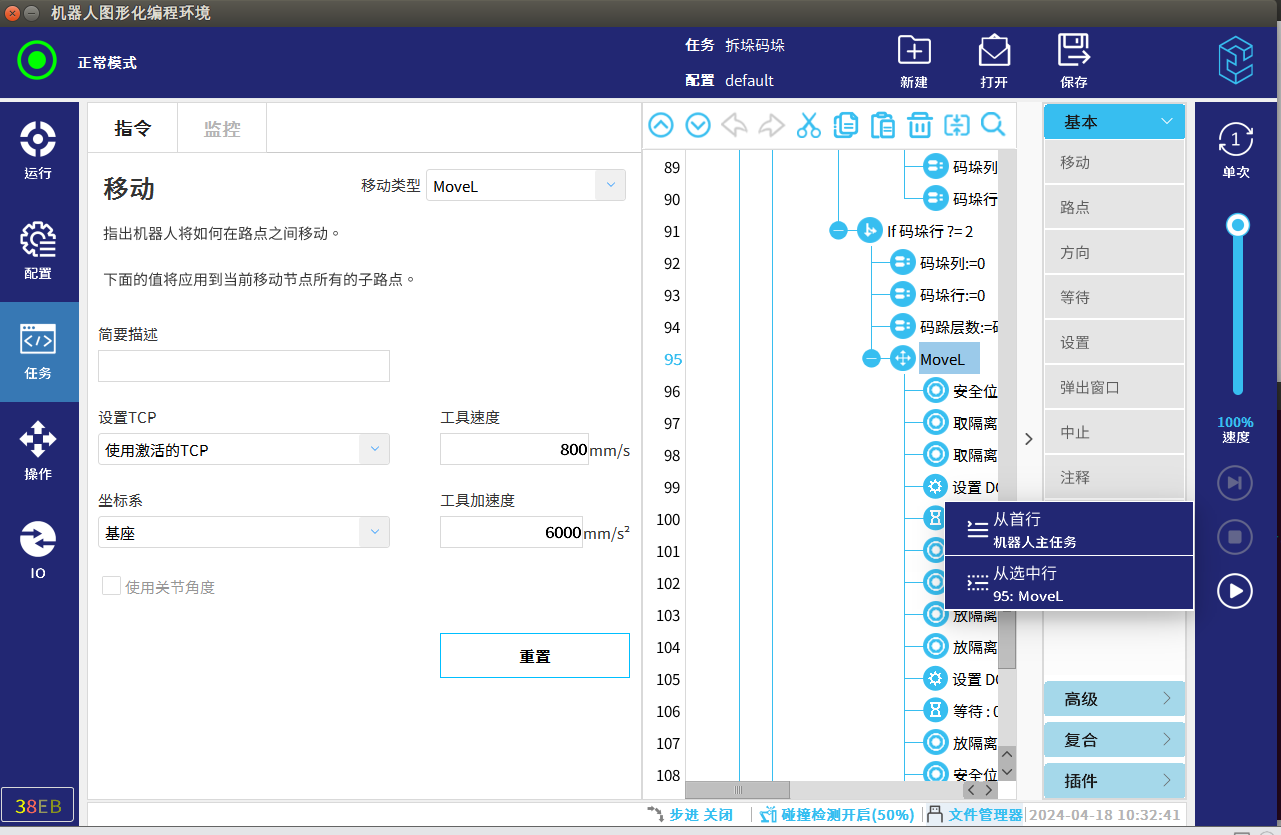Image resolution: width=1281 pixels, height=835 pixels.
Task: Click the speed slider handle
Action: [x=1238, y=225]
